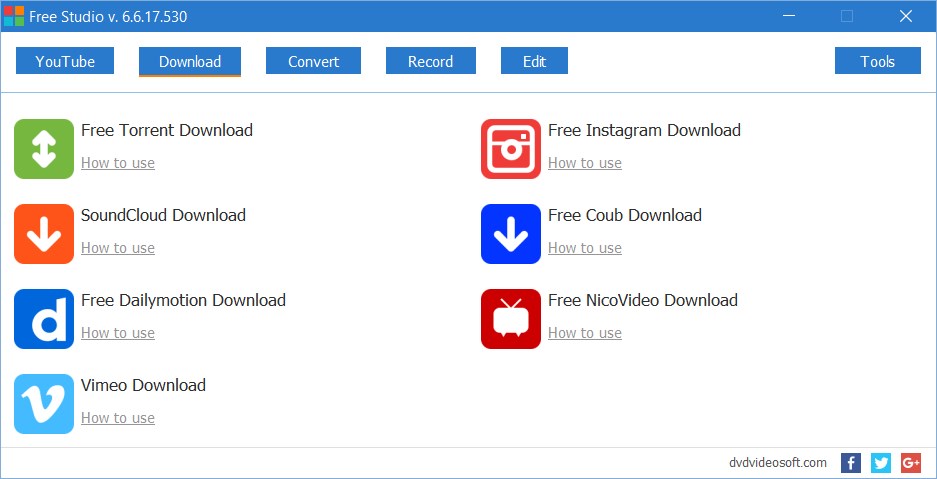Open 'How to use' for Free Dailymotion Download
The height and width of the screenshot is (479, 937).
point(118,333)
